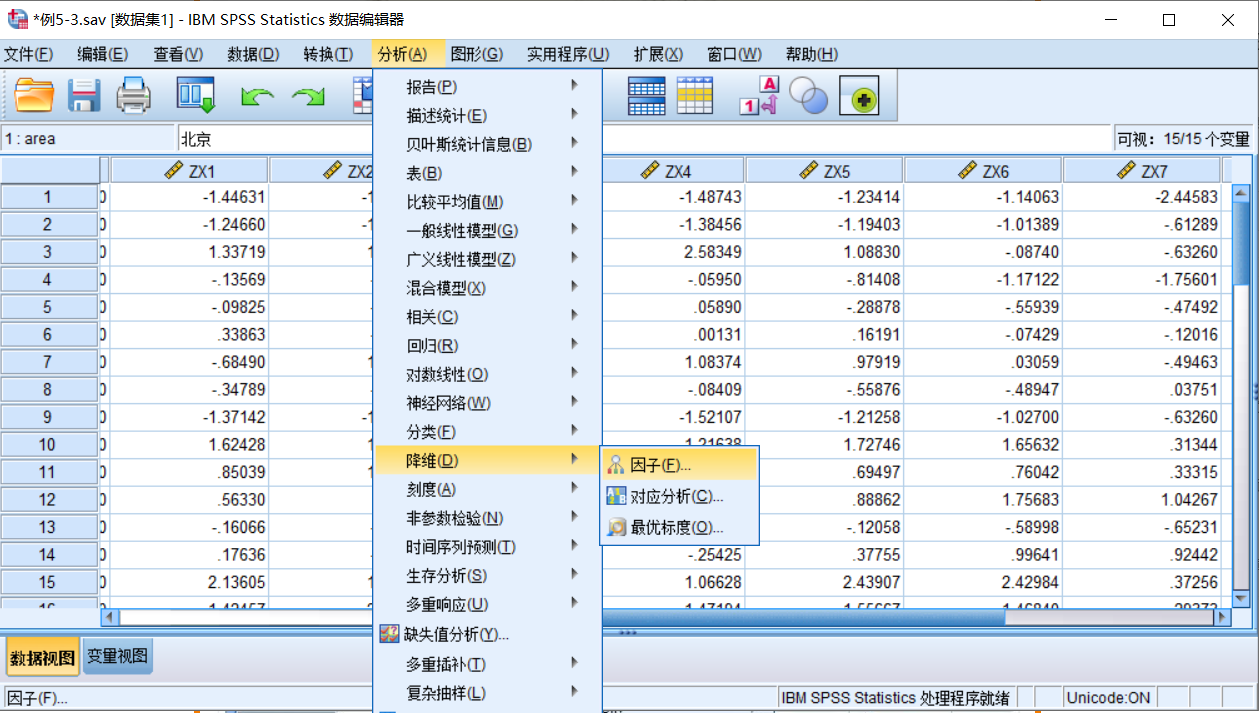This screenshot has width=1259, height=713.
Task: Click the ZX1 column header
Action: point(189,171)
